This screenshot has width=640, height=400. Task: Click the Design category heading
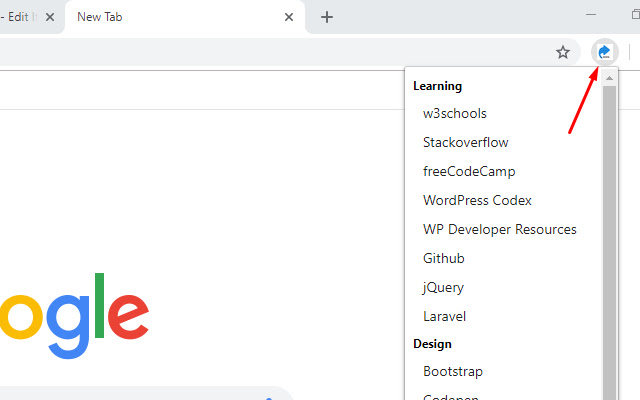pyautogui.click(x=432, y=344)
